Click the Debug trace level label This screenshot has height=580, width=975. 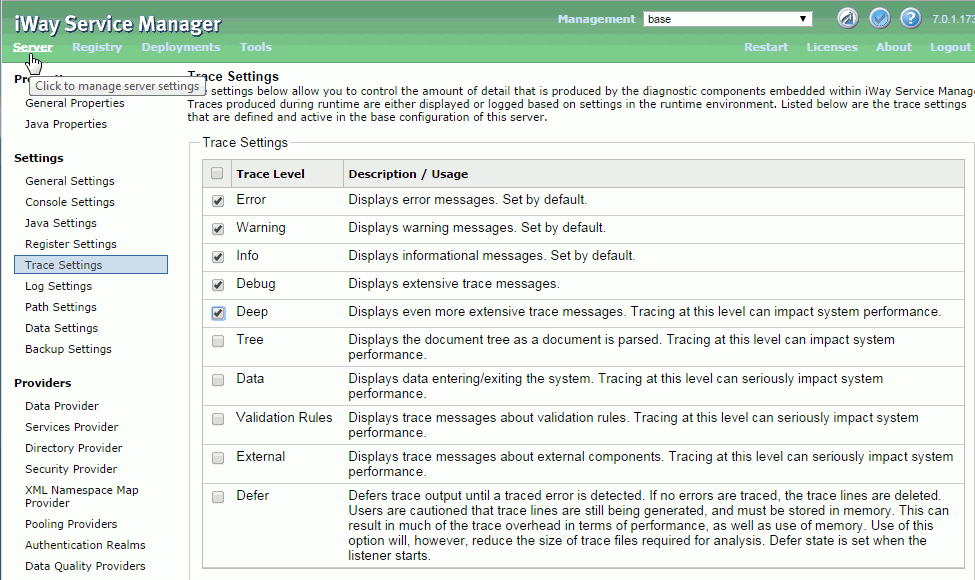click(256, 283)
